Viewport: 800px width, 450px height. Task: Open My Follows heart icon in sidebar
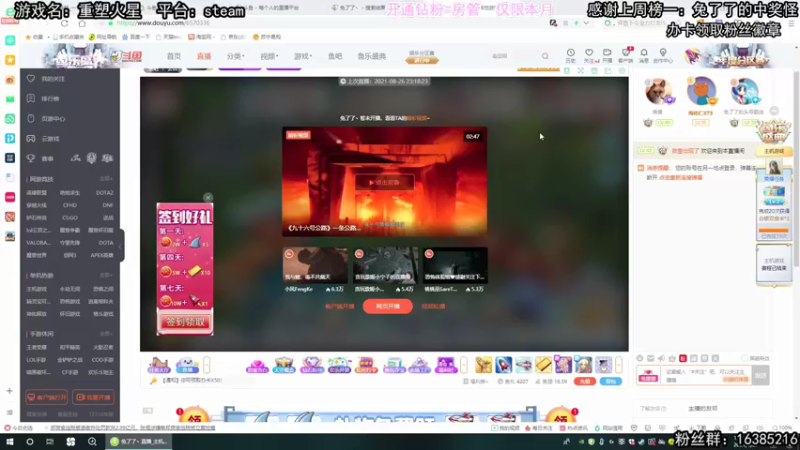31,79
